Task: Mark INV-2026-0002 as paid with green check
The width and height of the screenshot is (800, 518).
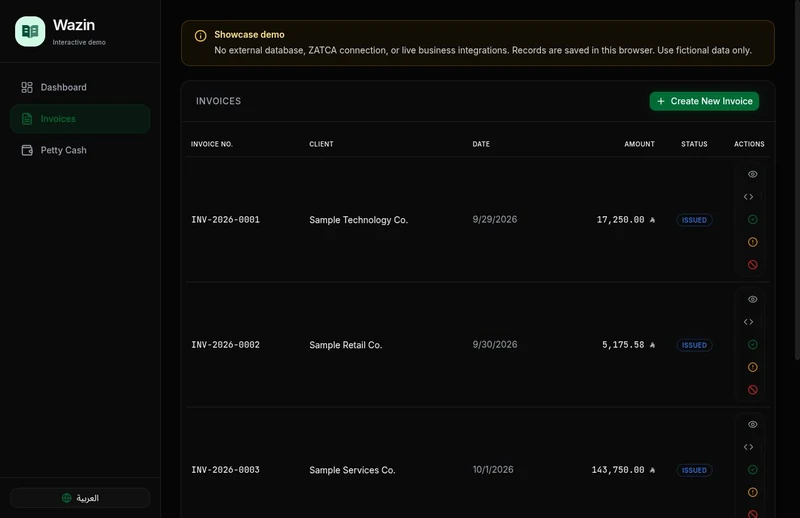Action: 753,344
